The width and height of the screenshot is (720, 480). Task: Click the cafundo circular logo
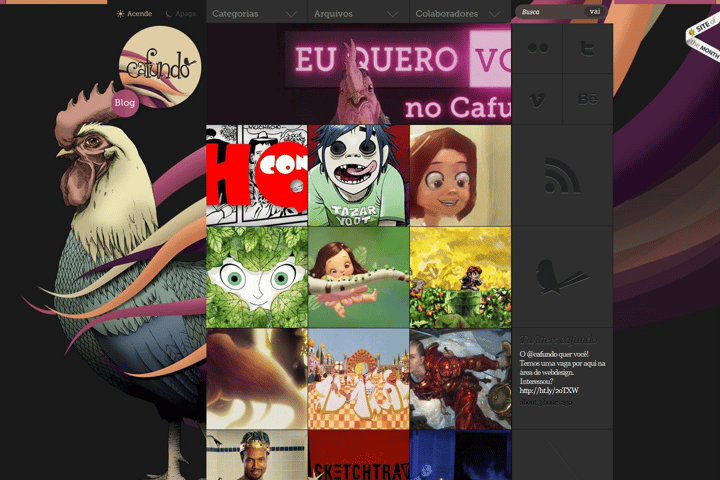160,67
